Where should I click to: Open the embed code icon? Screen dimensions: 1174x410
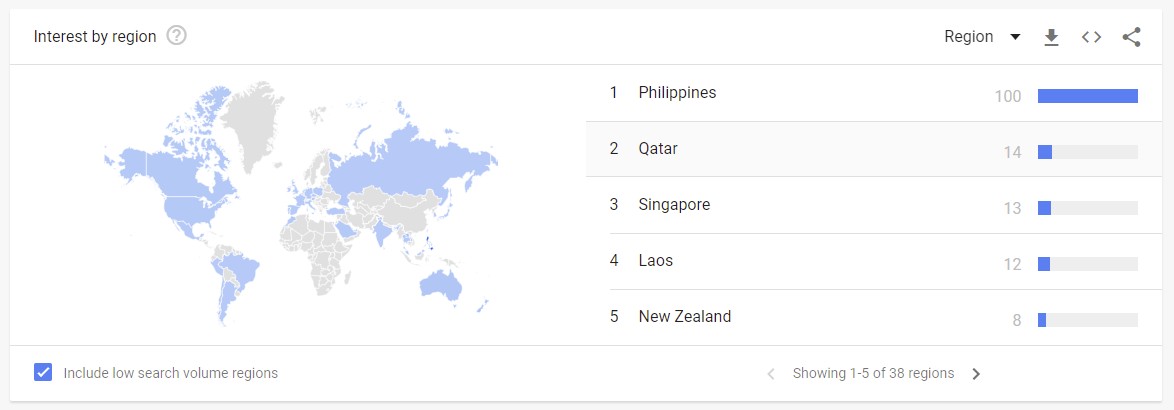click(1092, 37)
